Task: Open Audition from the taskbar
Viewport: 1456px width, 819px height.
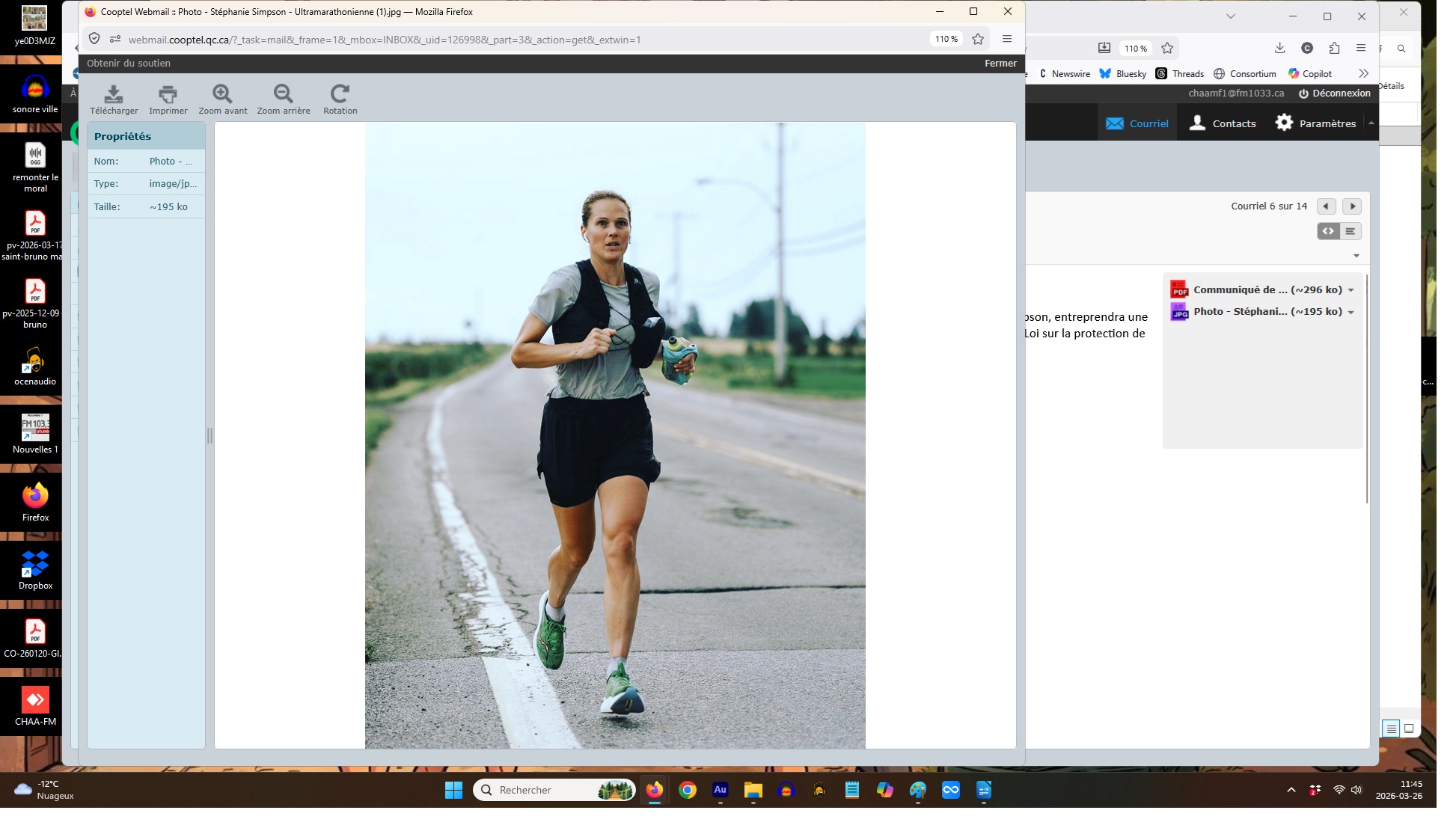Action: (720, 790)
